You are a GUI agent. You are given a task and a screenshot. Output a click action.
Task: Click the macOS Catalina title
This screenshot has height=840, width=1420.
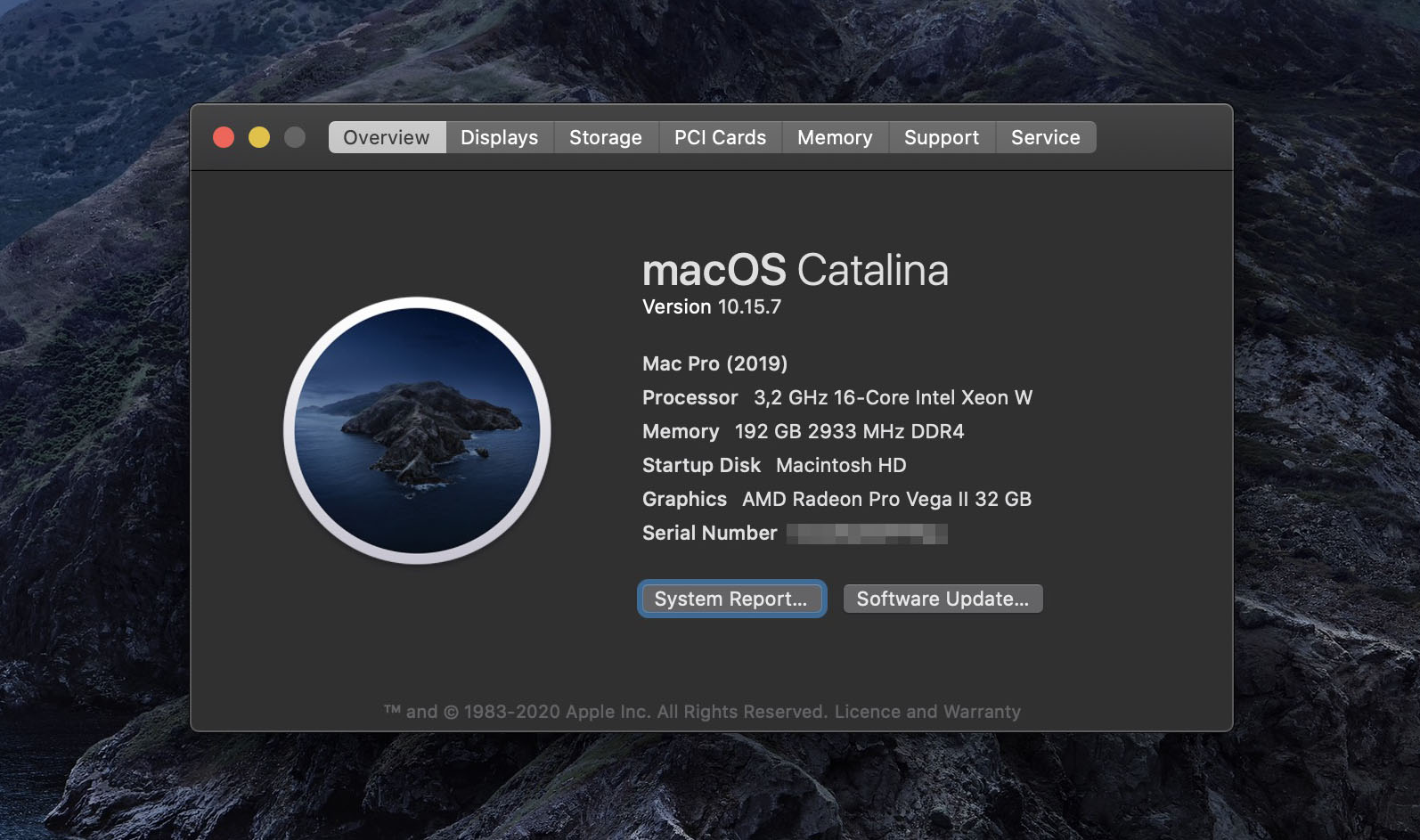(x=796, y=270)
